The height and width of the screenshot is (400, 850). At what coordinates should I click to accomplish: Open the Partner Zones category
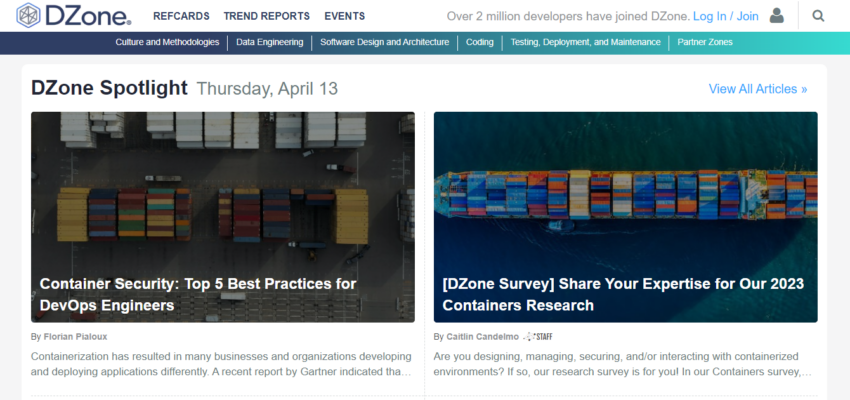(x=704, y=43)
